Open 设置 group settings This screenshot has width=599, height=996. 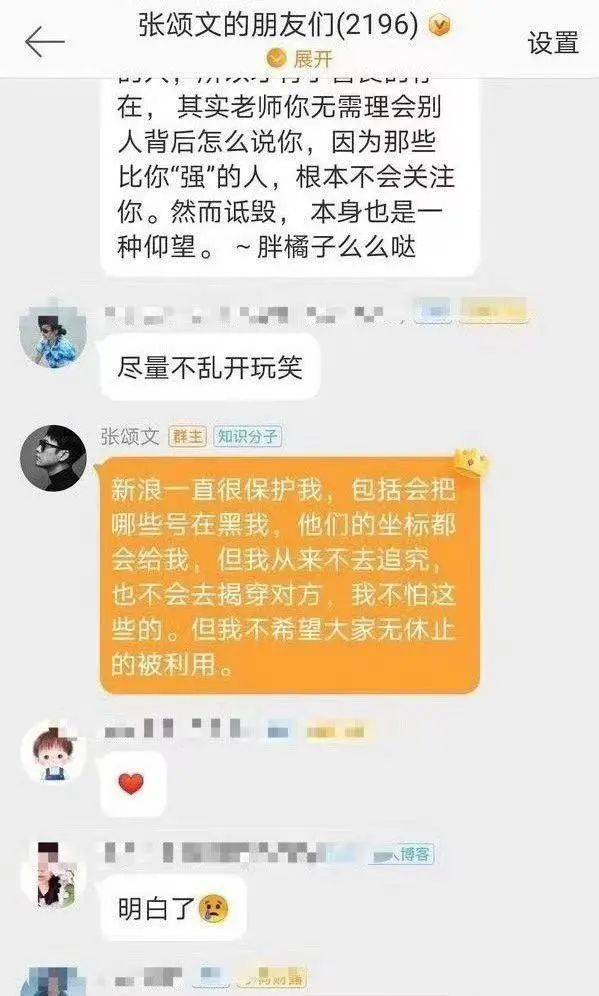(x=553, y=43)
